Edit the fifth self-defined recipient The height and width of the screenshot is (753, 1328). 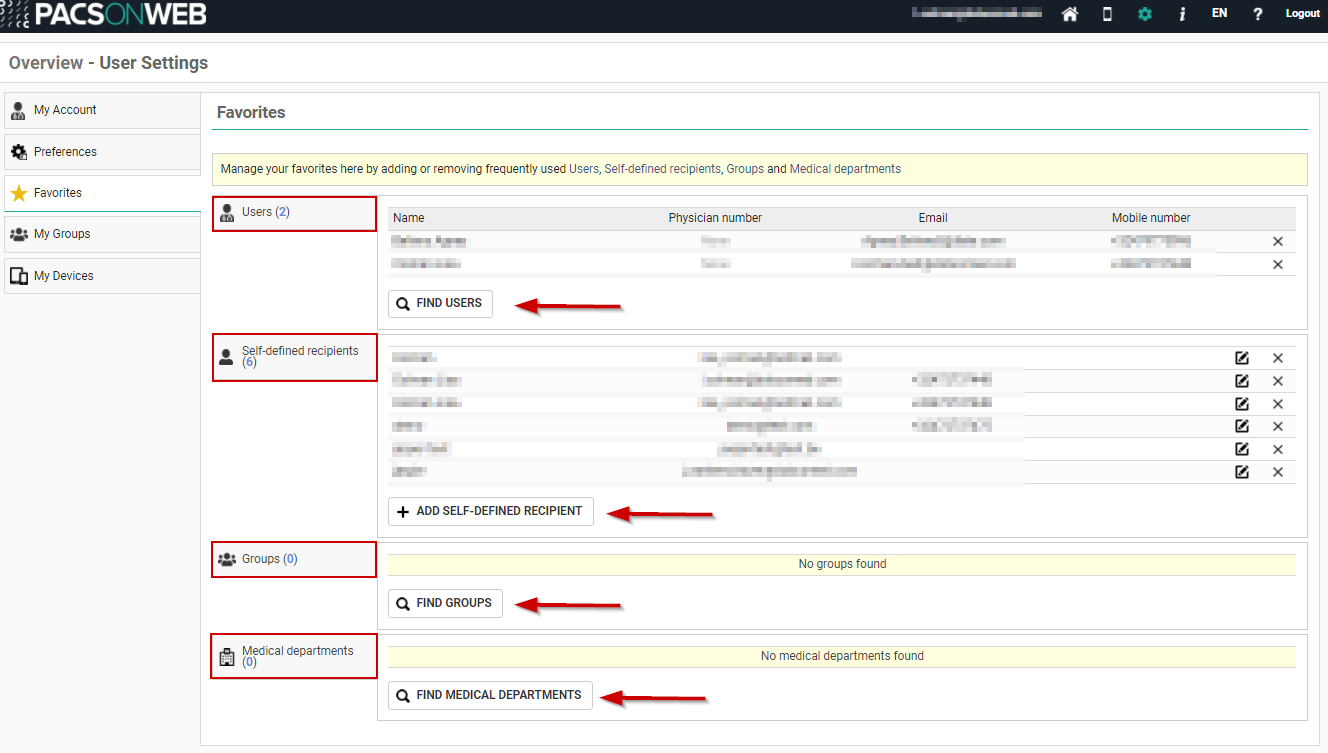(x=1242, y=449)
